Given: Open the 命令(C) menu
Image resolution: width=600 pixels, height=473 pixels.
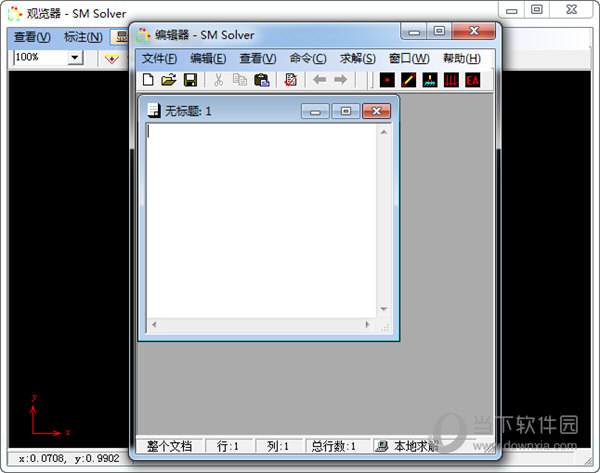Looking at the screenshot, I should (x=308, y=59).
